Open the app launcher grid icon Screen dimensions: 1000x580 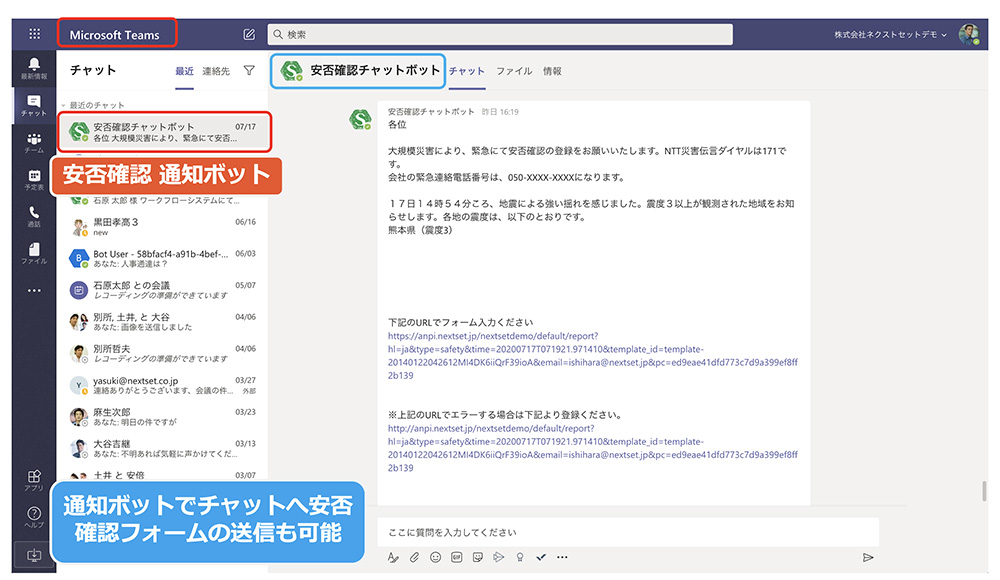point(34,34)
